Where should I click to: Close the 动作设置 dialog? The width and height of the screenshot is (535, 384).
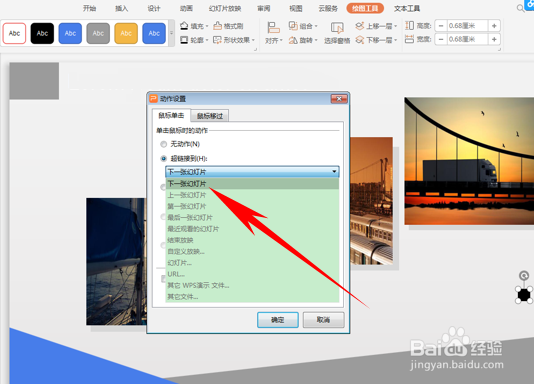[x=339, y=99]
